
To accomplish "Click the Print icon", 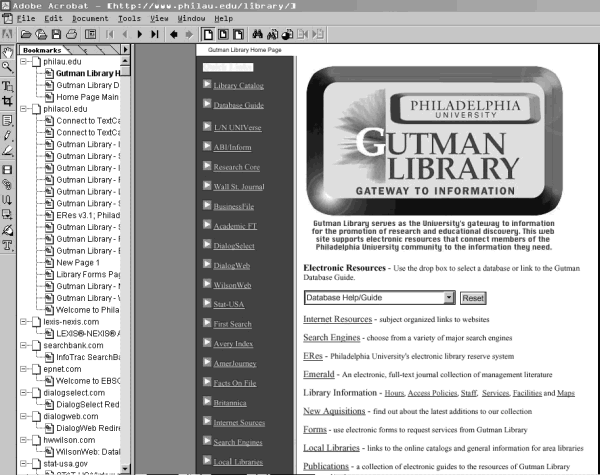I will point(71,34).
